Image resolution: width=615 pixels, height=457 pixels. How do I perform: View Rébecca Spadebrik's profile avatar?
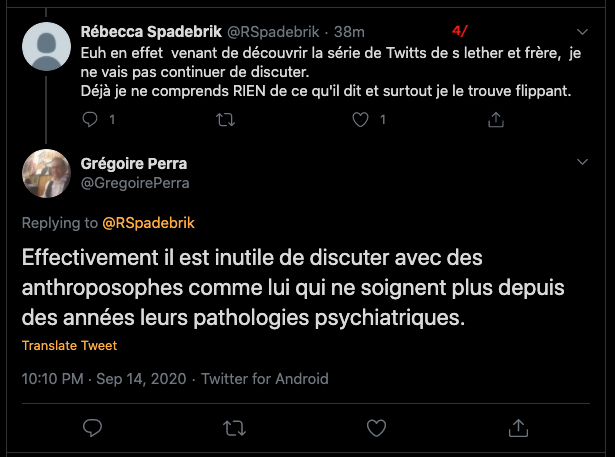point(46,43)
